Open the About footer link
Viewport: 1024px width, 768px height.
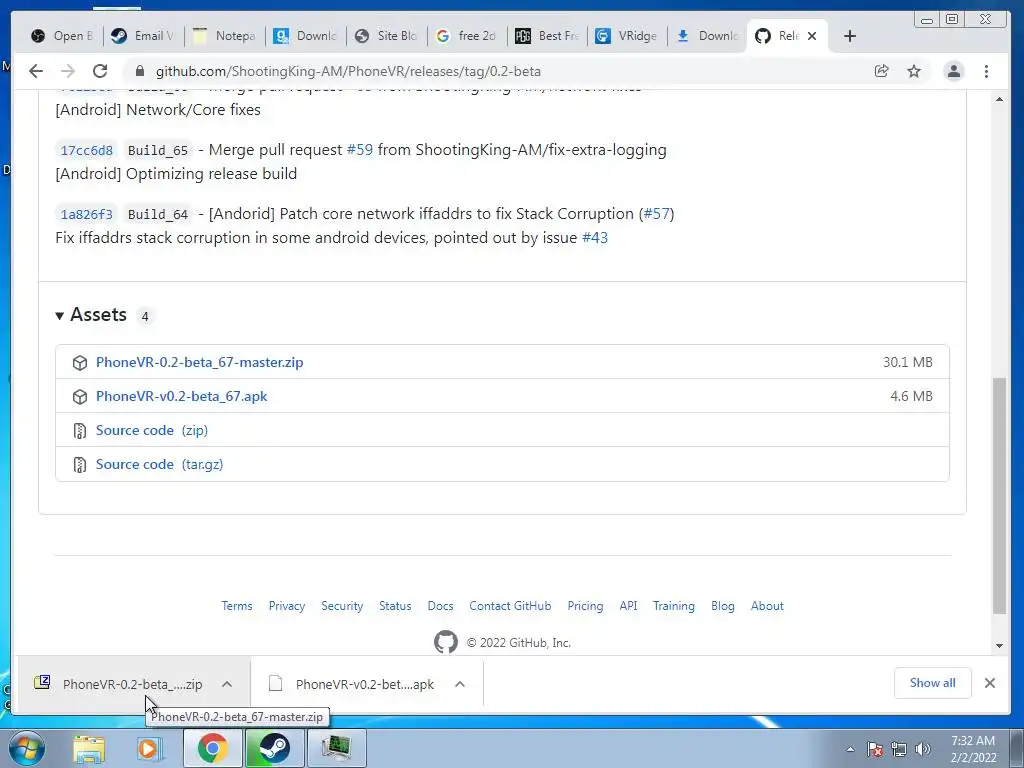tap(767, 606)
